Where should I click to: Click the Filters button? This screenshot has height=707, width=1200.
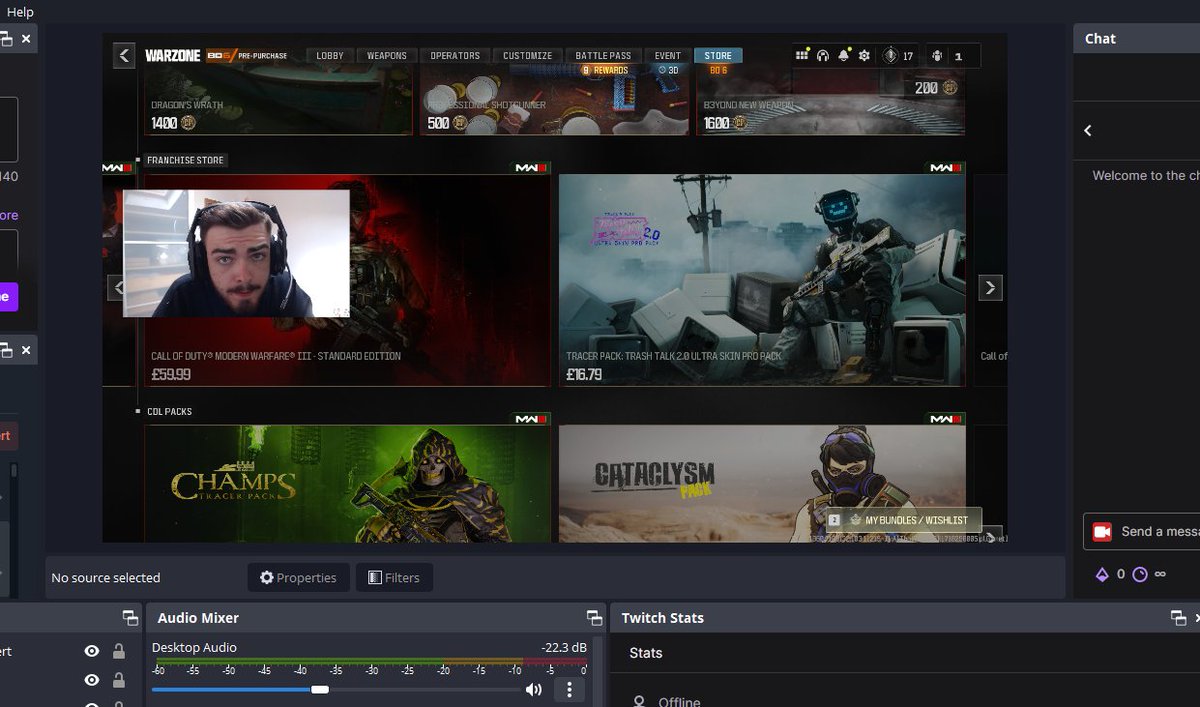coord(394,577)
